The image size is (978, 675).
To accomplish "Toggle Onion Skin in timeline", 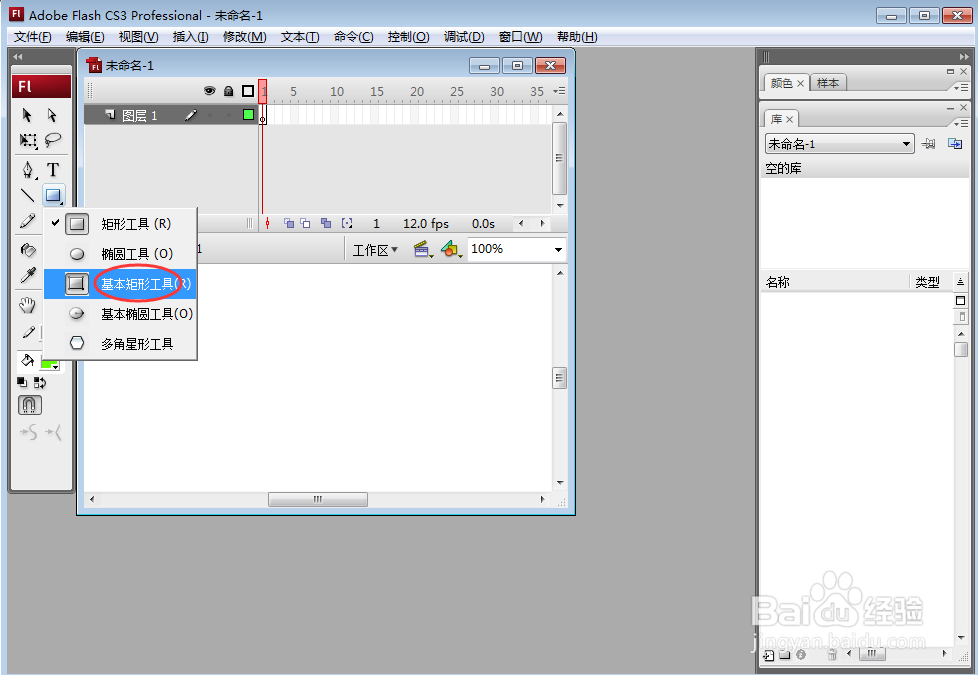I will [x=289, y=223].
